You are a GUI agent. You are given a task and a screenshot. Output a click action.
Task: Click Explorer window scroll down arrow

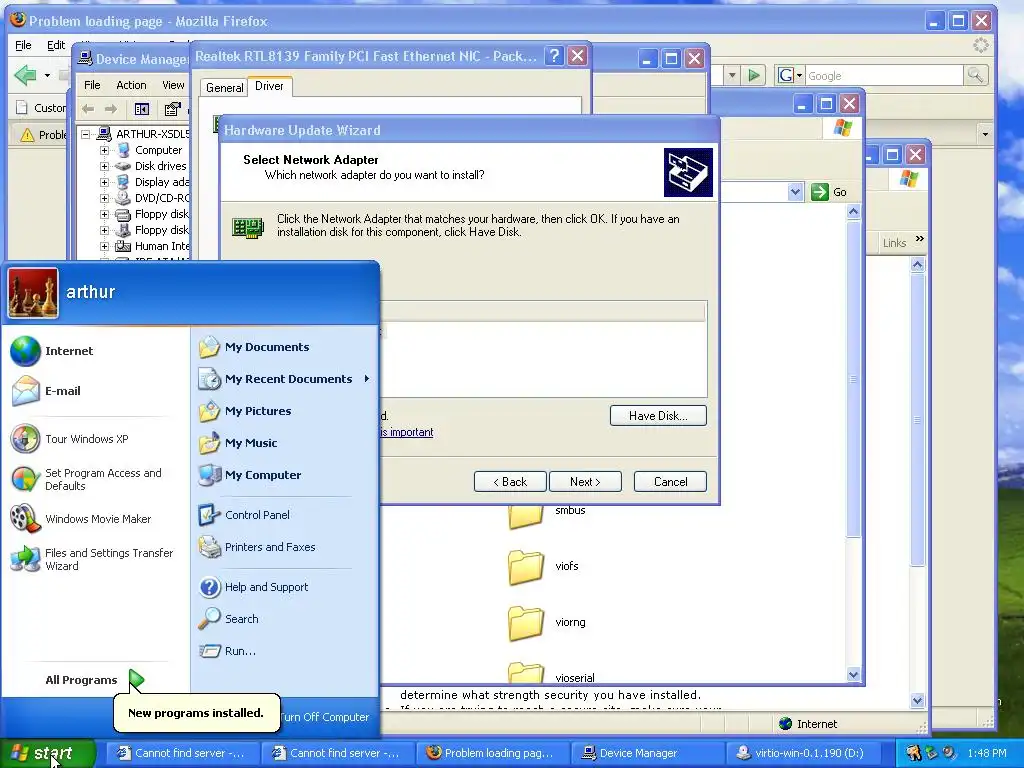pyautogui.click(x=853, y=675)
